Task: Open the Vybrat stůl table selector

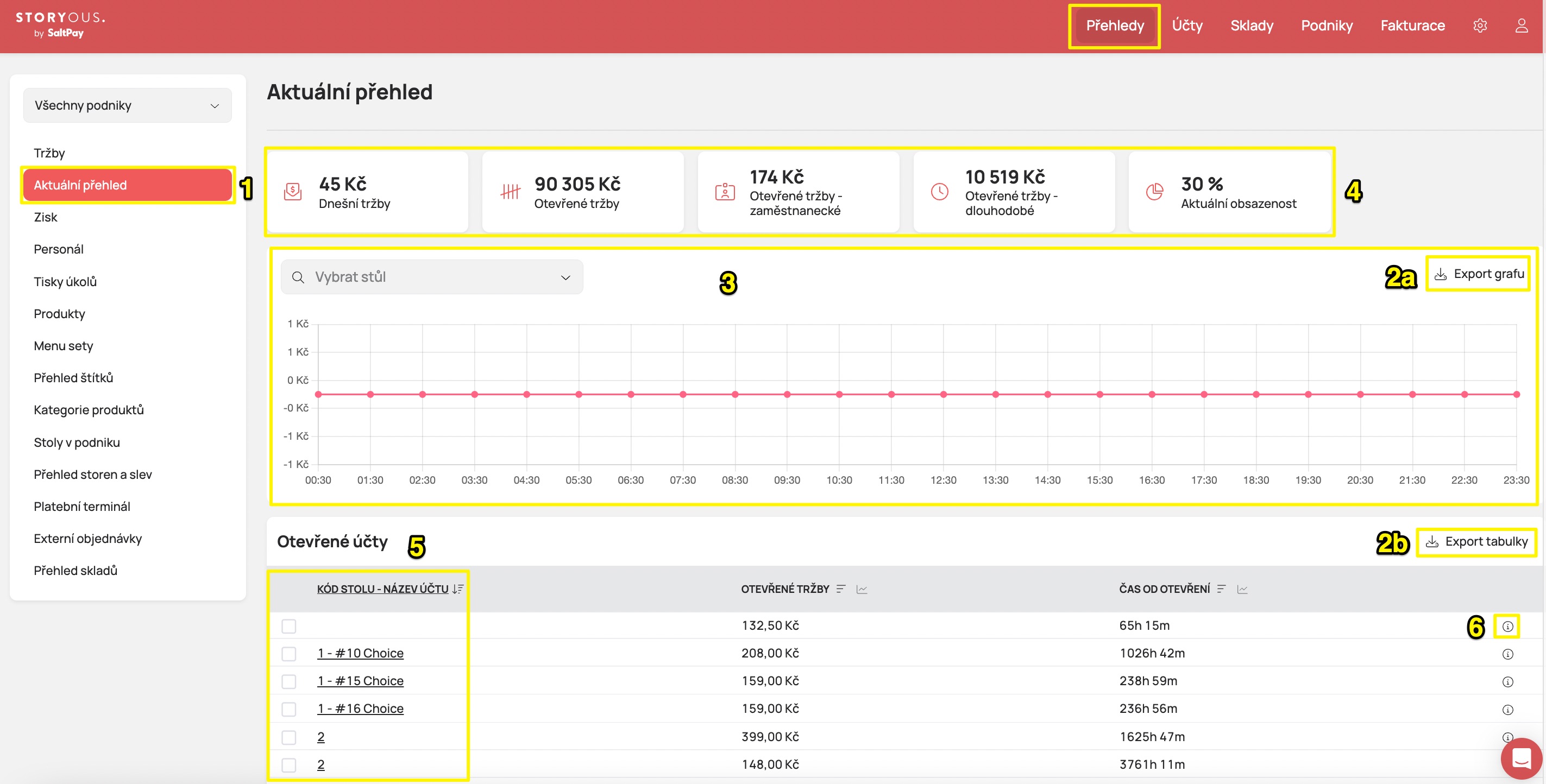Action: click(x=431, y=277)
